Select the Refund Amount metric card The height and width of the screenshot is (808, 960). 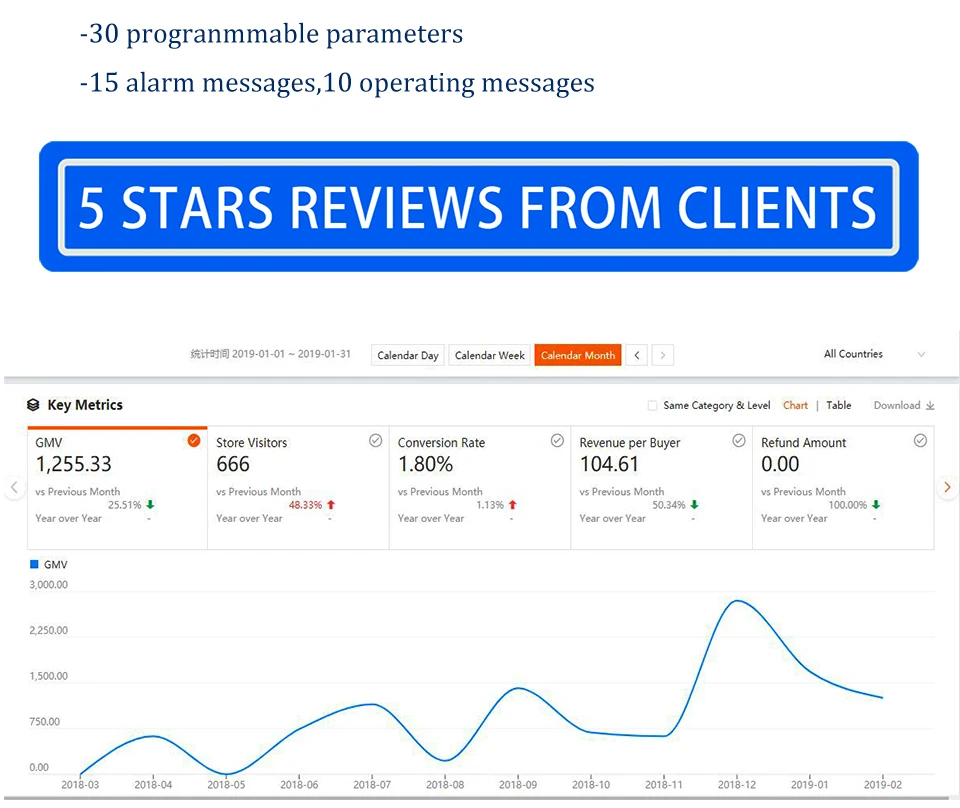click(x=844, y=488)
